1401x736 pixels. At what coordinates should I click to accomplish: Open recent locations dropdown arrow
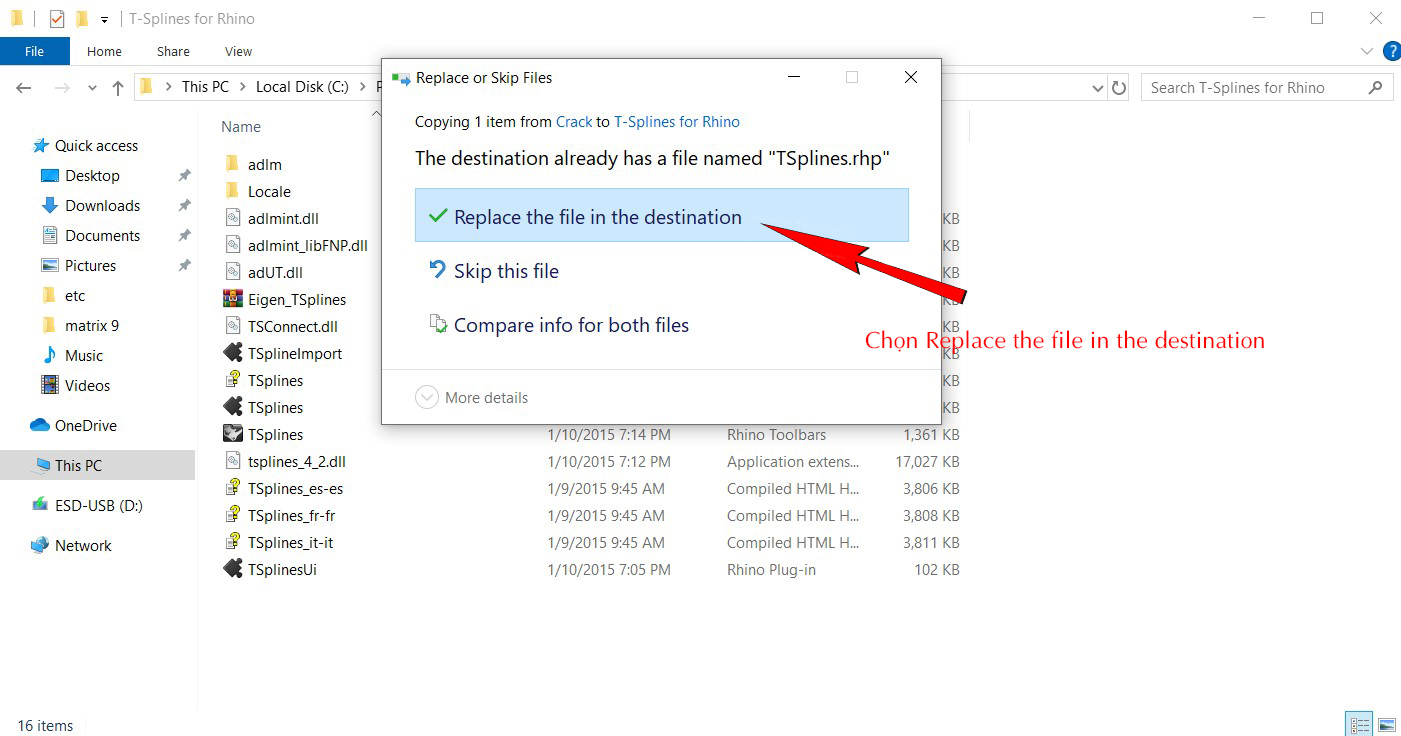click(93, 88)
